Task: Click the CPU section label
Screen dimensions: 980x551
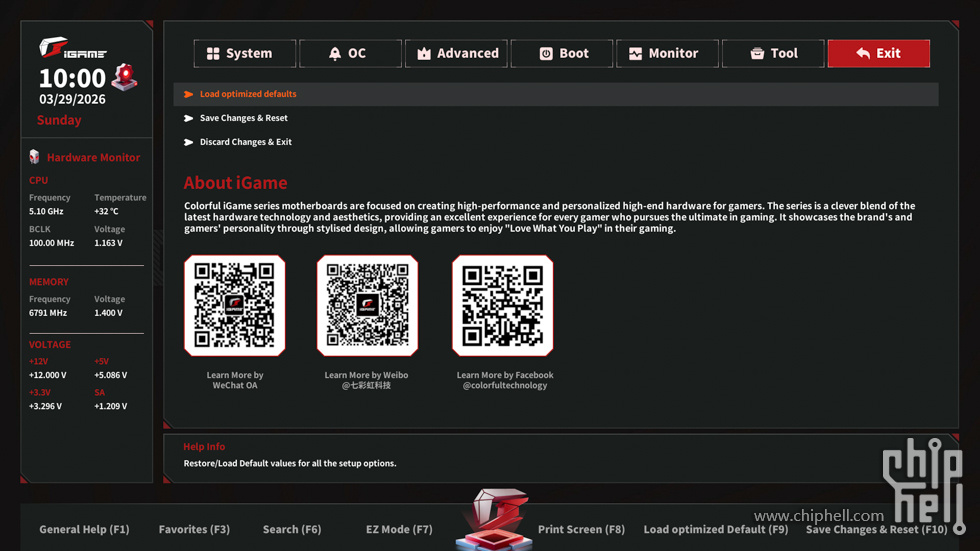Action: click(38, 181)
